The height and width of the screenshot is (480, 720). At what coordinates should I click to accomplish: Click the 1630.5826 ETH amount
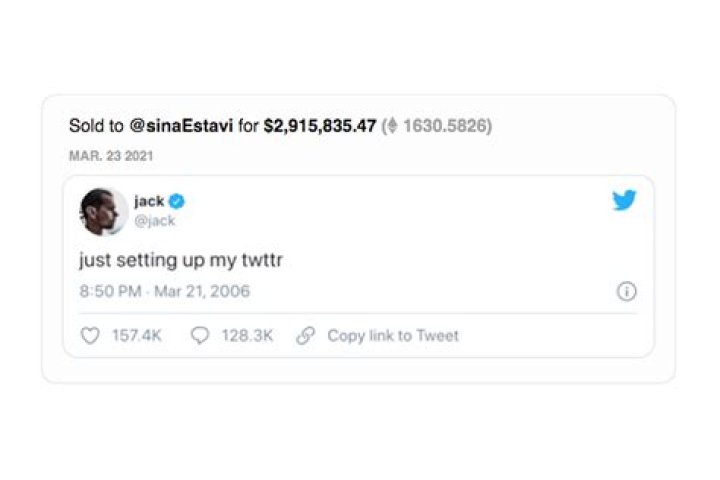[x=445, y=127]
